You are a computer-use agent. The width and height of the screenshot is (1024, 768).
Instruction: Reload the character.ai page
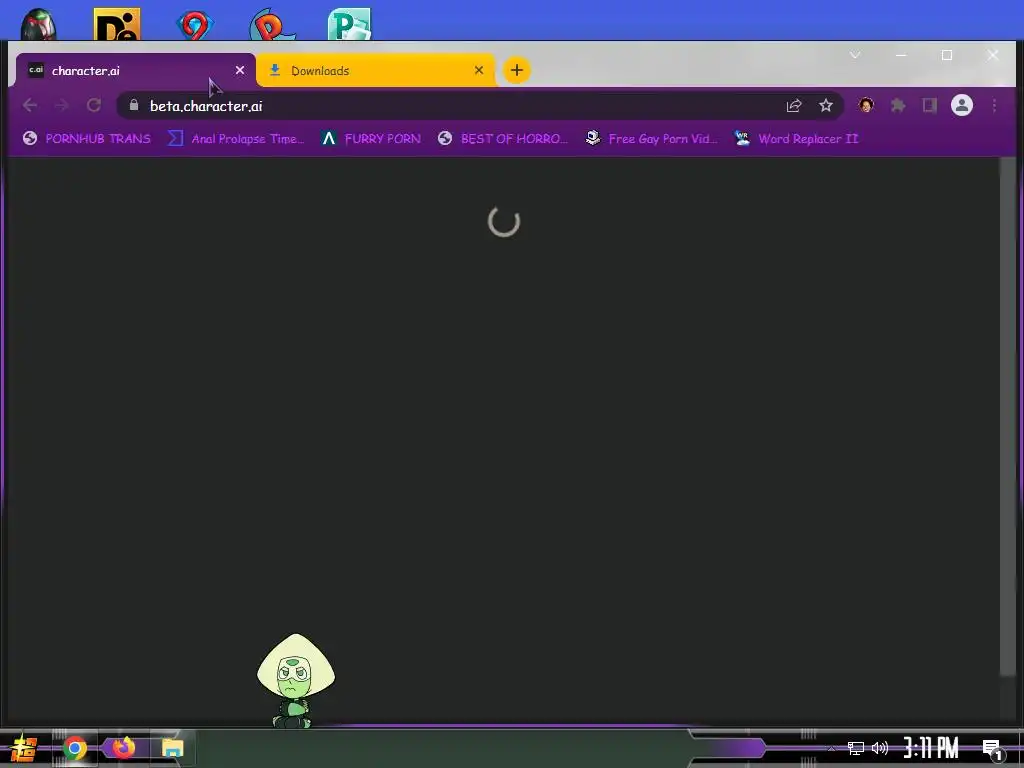94,105
